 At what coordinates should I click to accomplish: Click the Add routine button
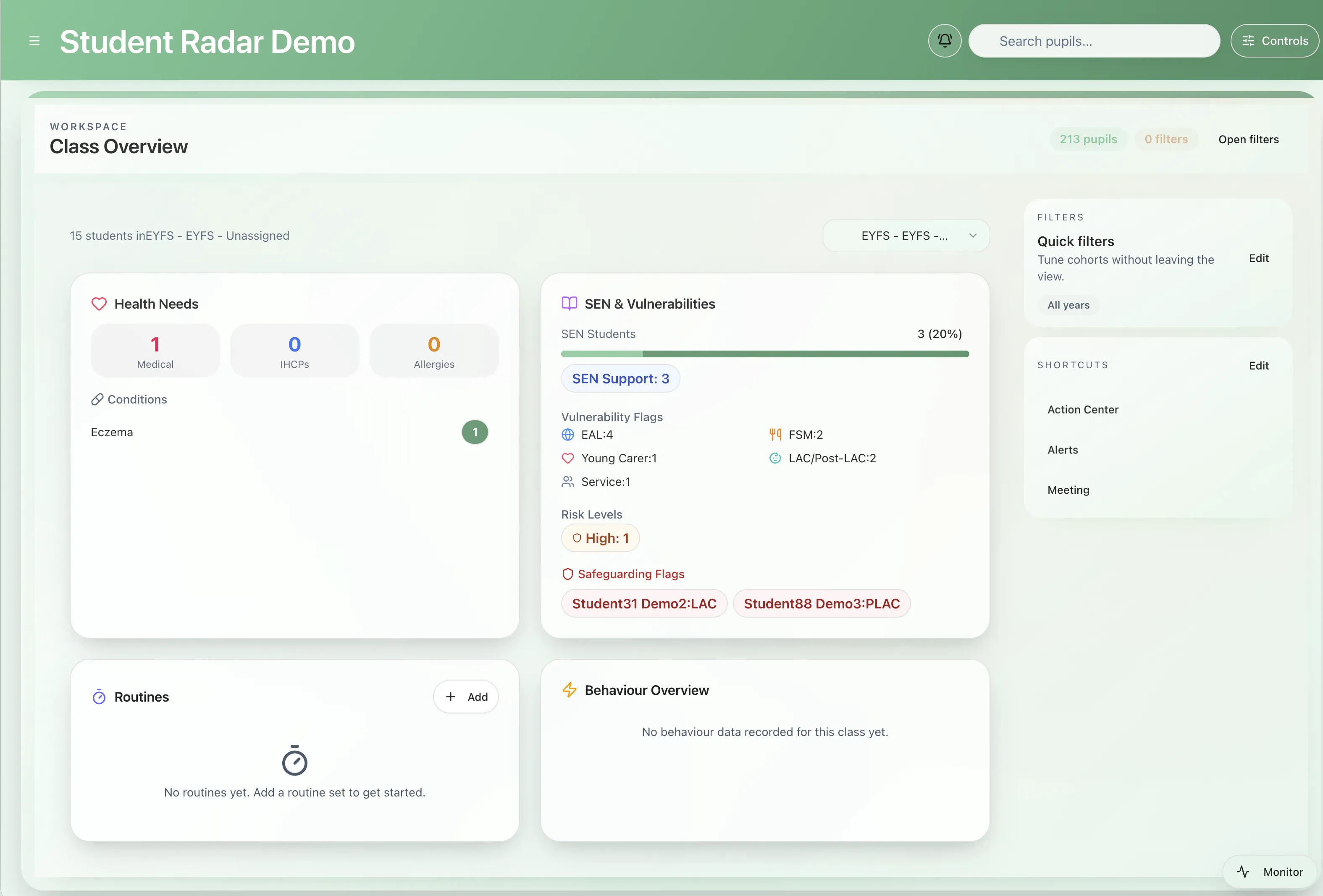click(466, 697)
